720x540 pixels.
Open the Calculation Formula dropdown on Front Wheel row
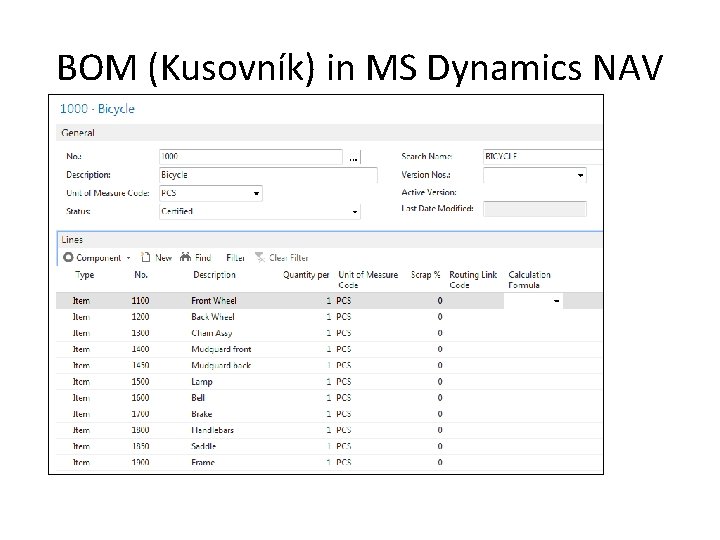coord(556,301)
